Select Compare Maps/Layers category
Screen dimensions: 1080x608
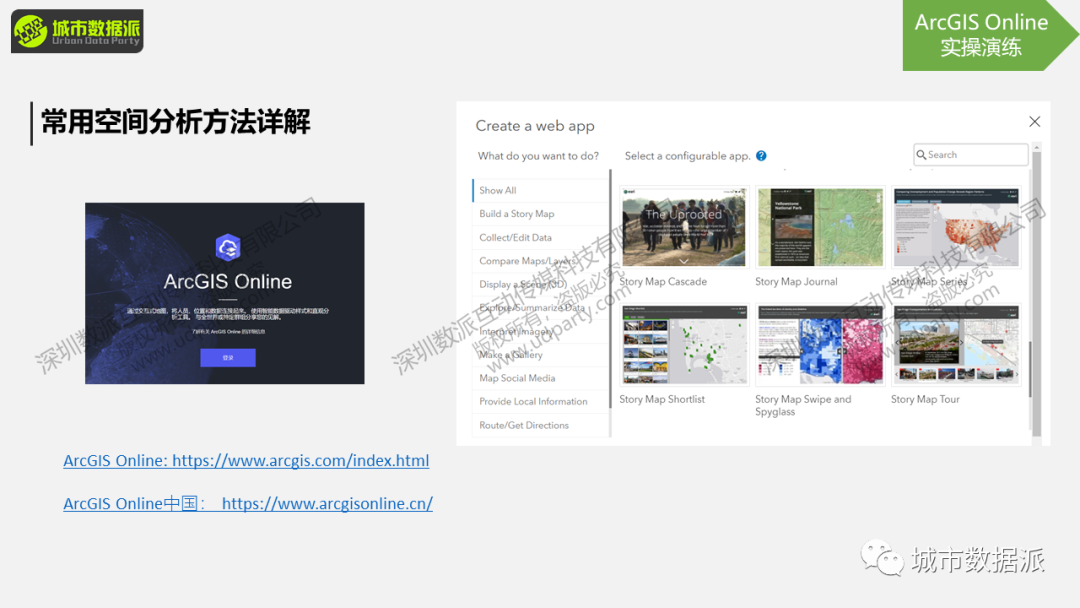[541, 261]
